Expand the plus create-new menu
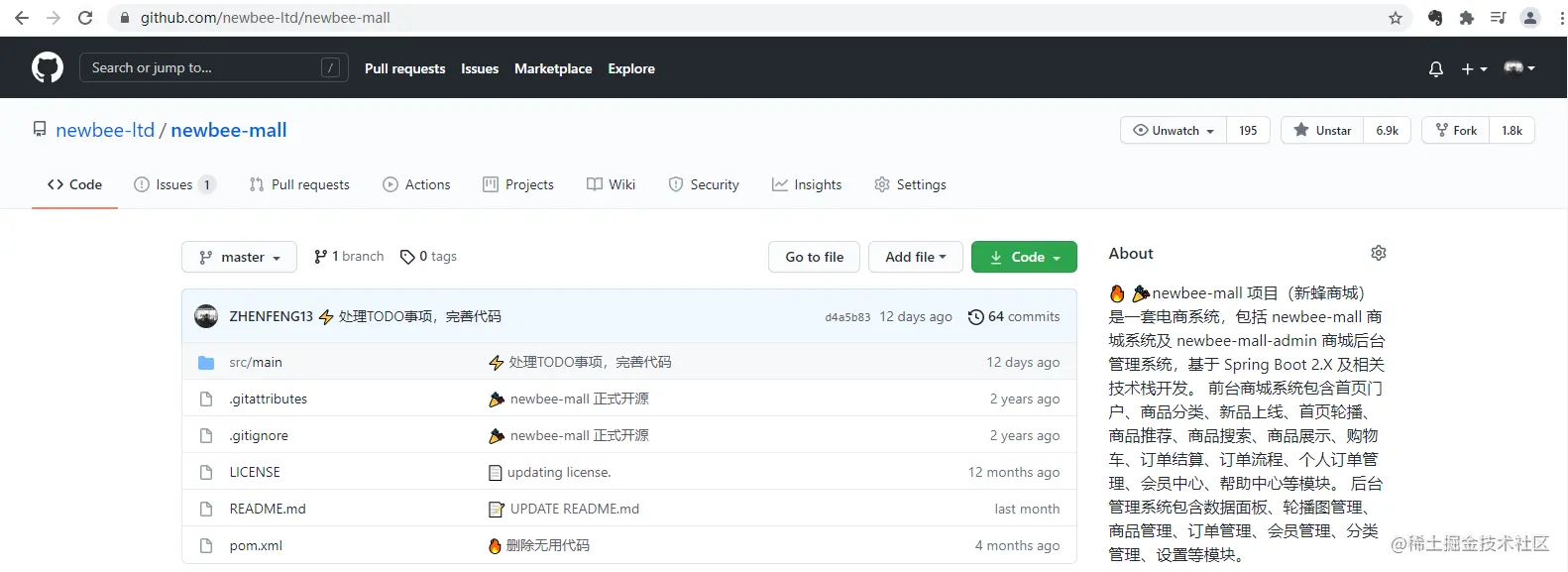Viewport: 1568px width, 572px height. [x=1474, y=68]
